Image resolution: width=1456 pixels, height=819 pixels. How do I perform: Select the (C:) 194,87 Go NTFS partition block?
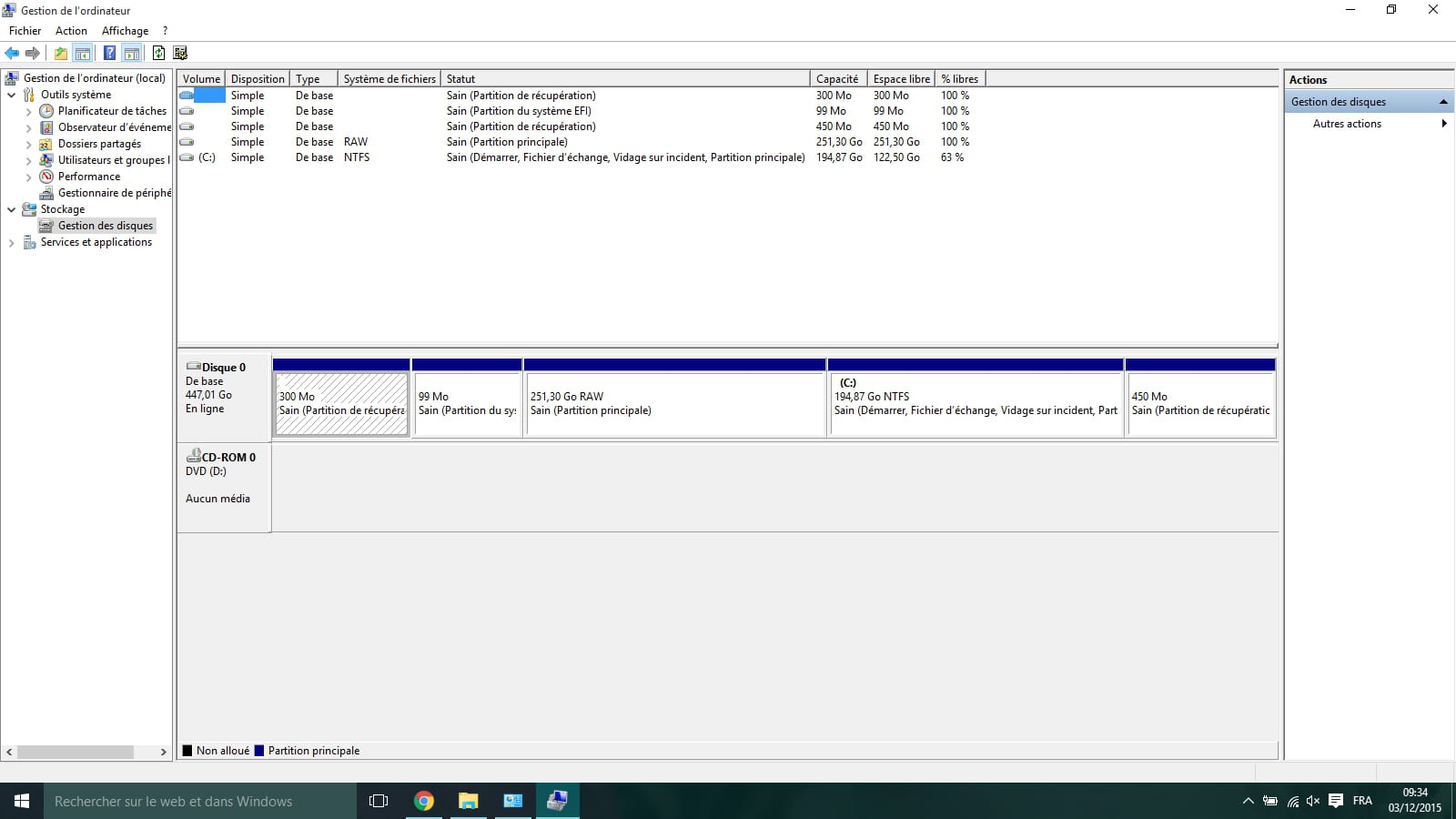click(976, 398)
